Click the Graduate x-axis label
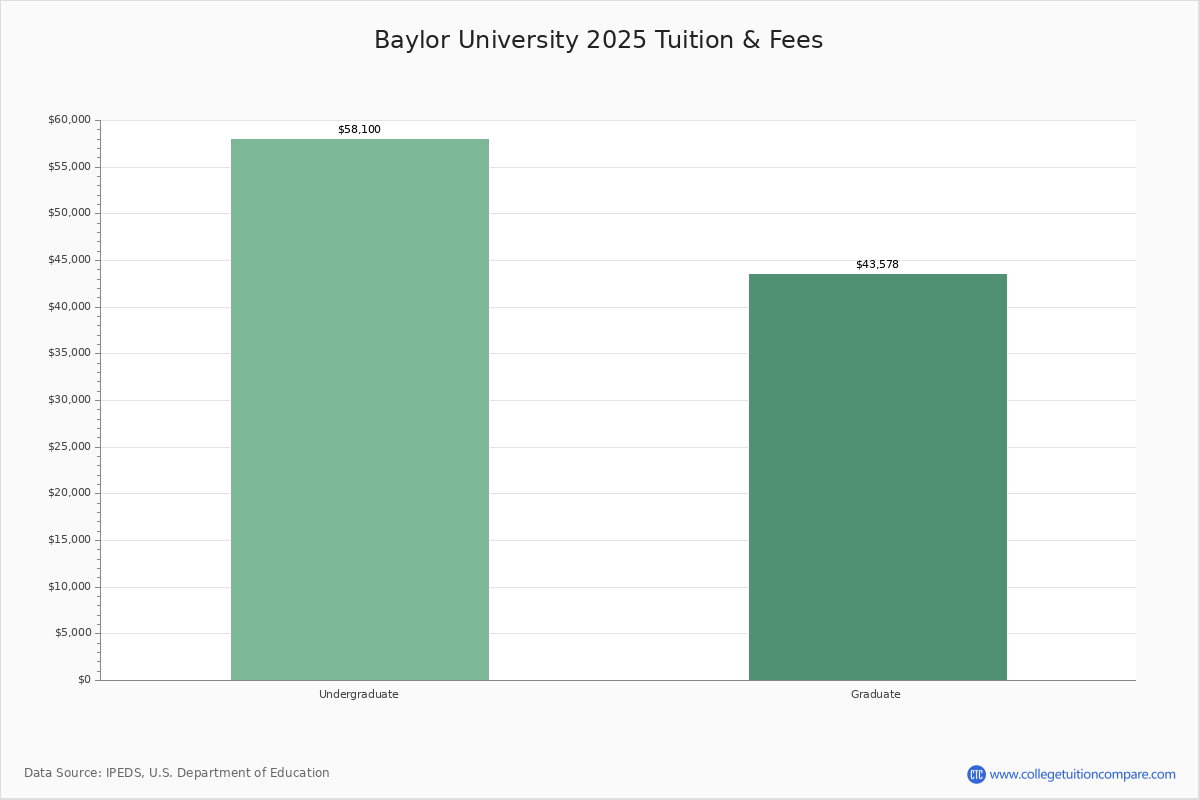1200x800 pixels. [x=876, y=694]
